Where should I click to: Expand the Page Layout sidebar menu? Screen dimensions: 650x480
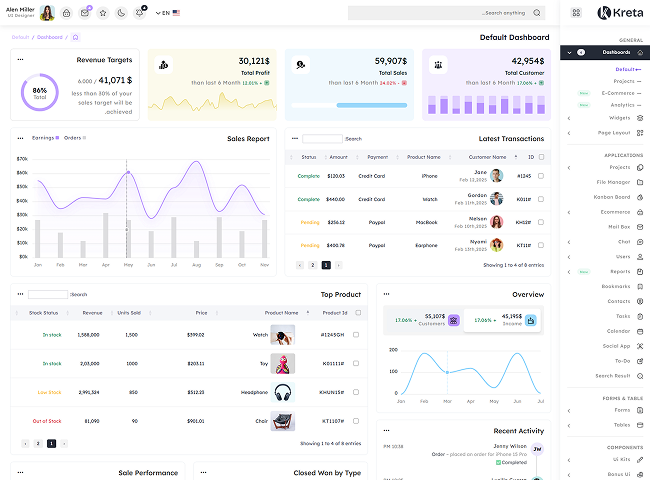click(614, 132)
